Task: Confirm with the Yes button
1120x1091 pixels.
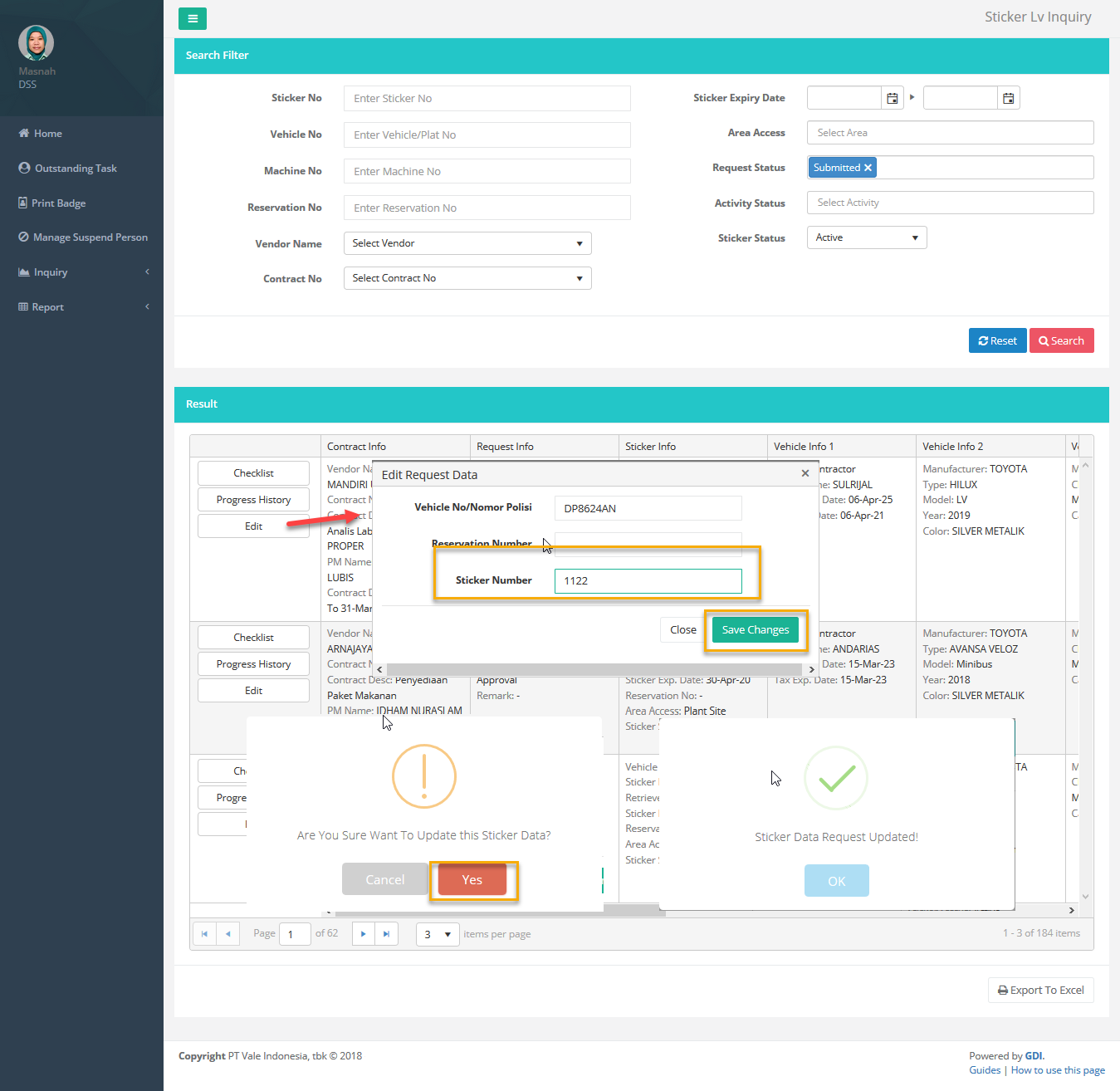Action: [x=472, y=880]
